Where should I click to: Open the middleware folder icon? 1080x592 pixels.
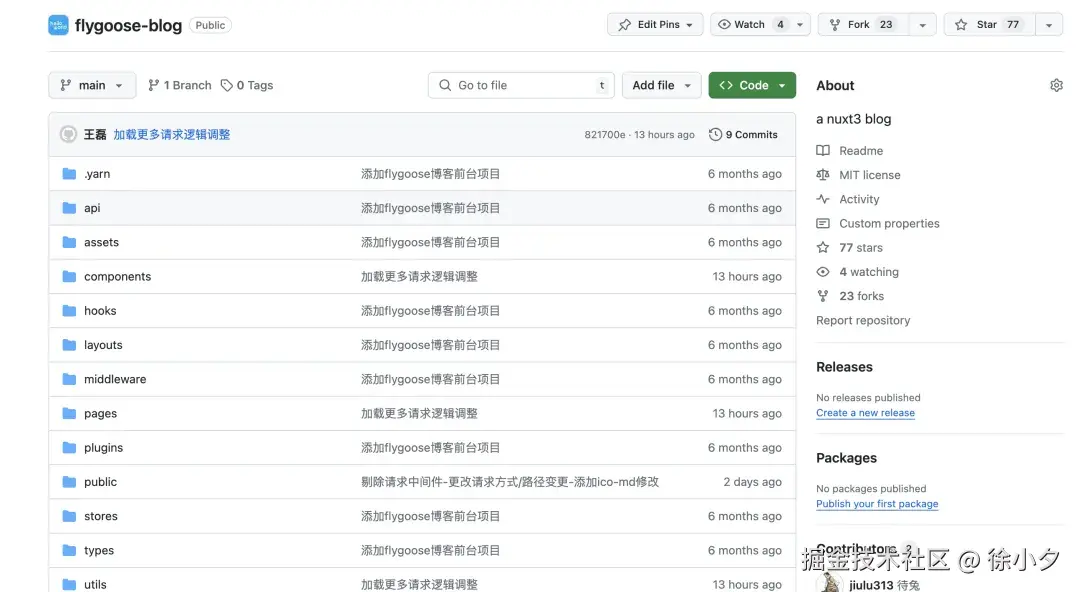click(x=69, y=379)
